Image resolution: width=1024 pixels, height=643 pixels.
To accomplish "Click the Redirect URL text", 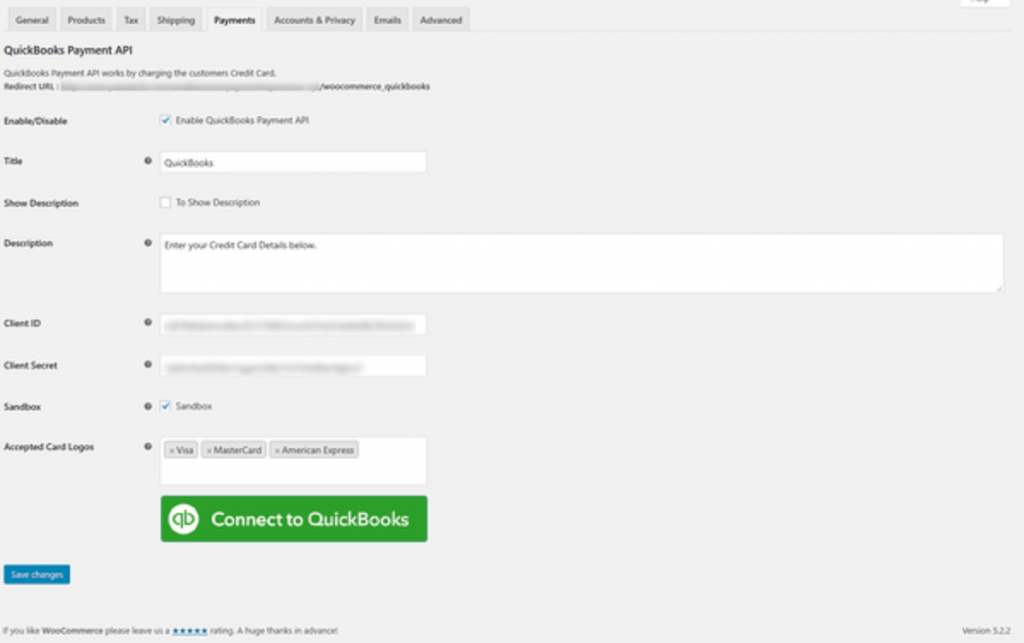I will (217, 86).
